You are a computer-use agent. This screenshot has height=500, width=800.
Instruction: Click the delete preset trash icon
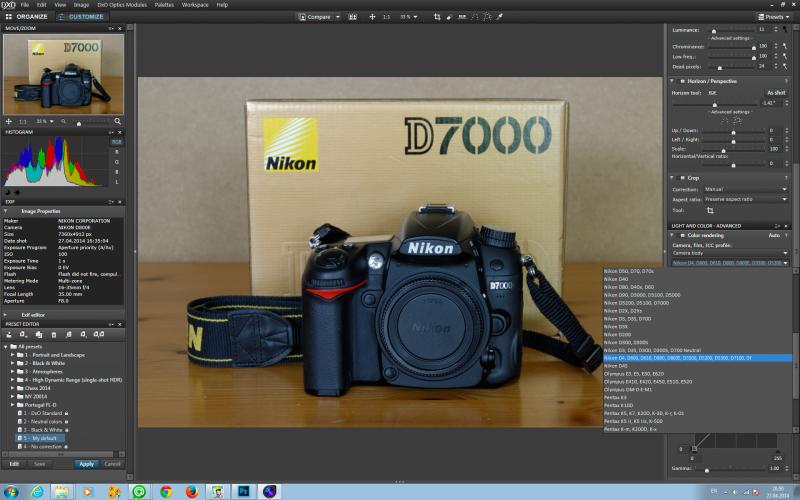tap(54, 335)
